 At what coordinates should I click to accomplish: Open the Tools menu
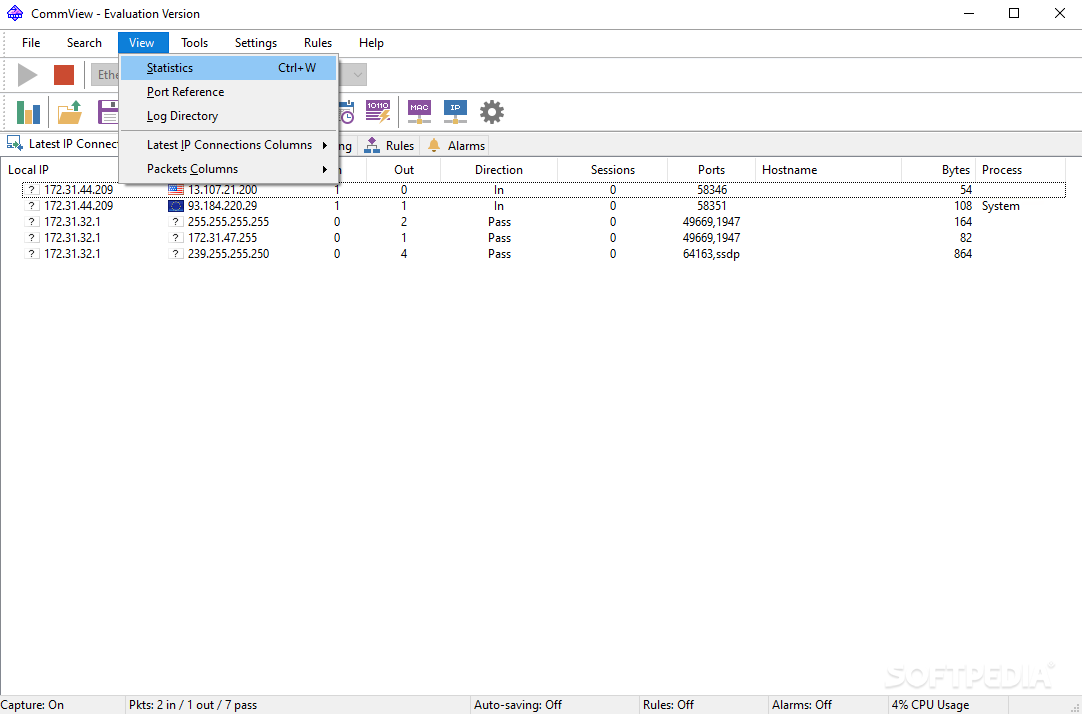coord(195,43)
